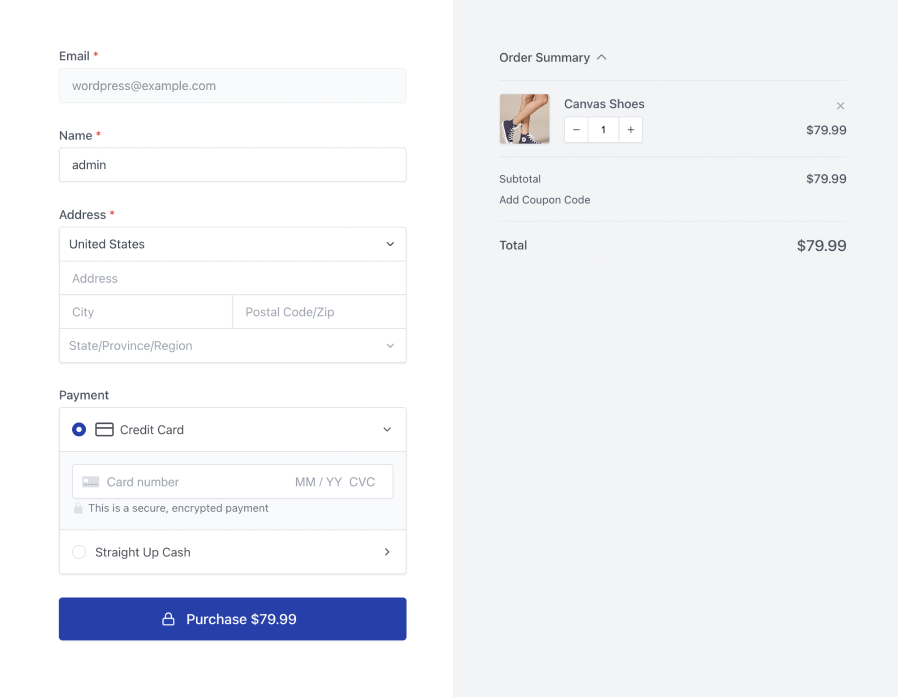Remove Canvas Shoes with the X icon
The height and width of the screenshot is (697, 898).
(x=840, y=106)
